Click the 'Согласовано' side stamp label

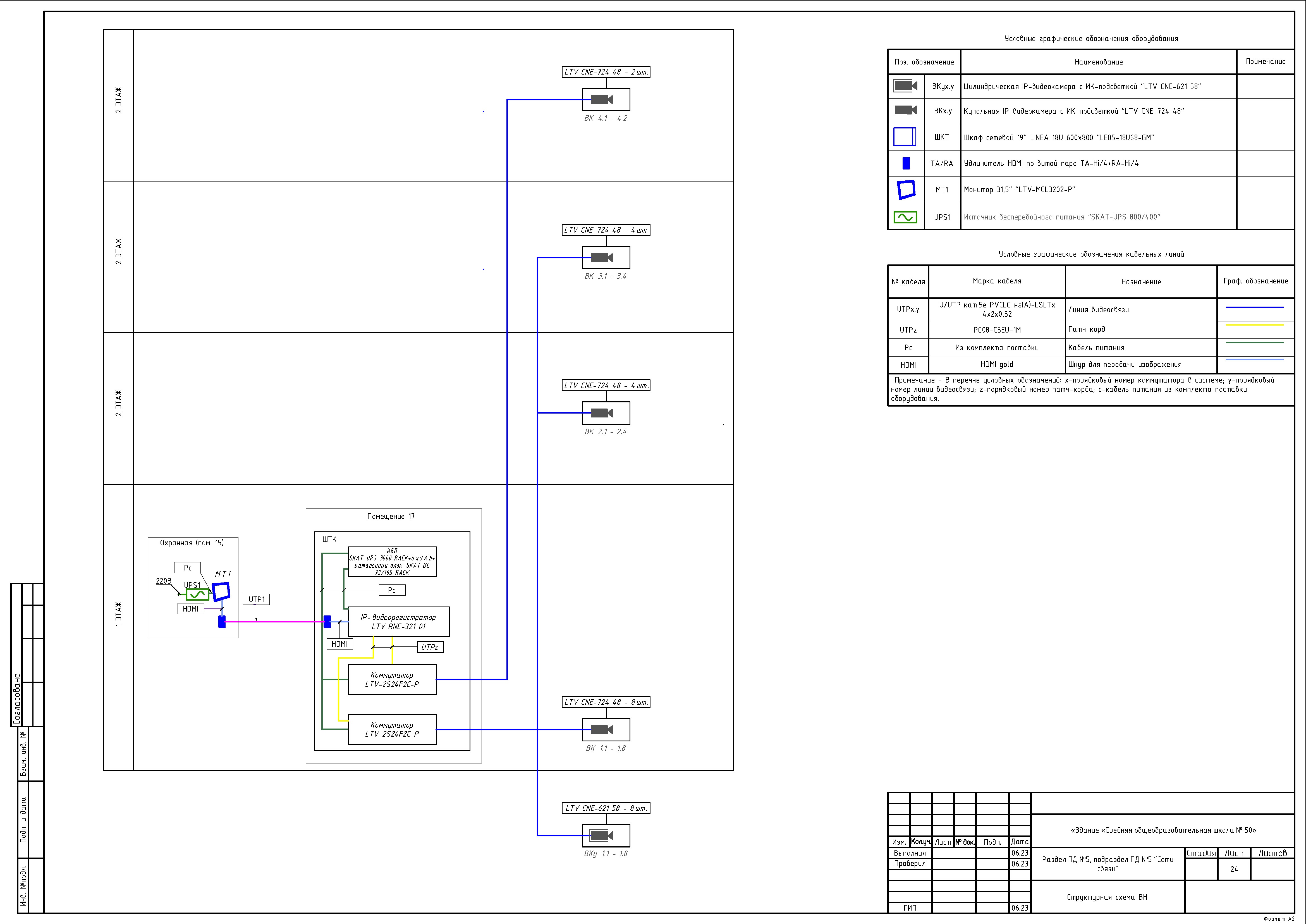tap(17, 699)
